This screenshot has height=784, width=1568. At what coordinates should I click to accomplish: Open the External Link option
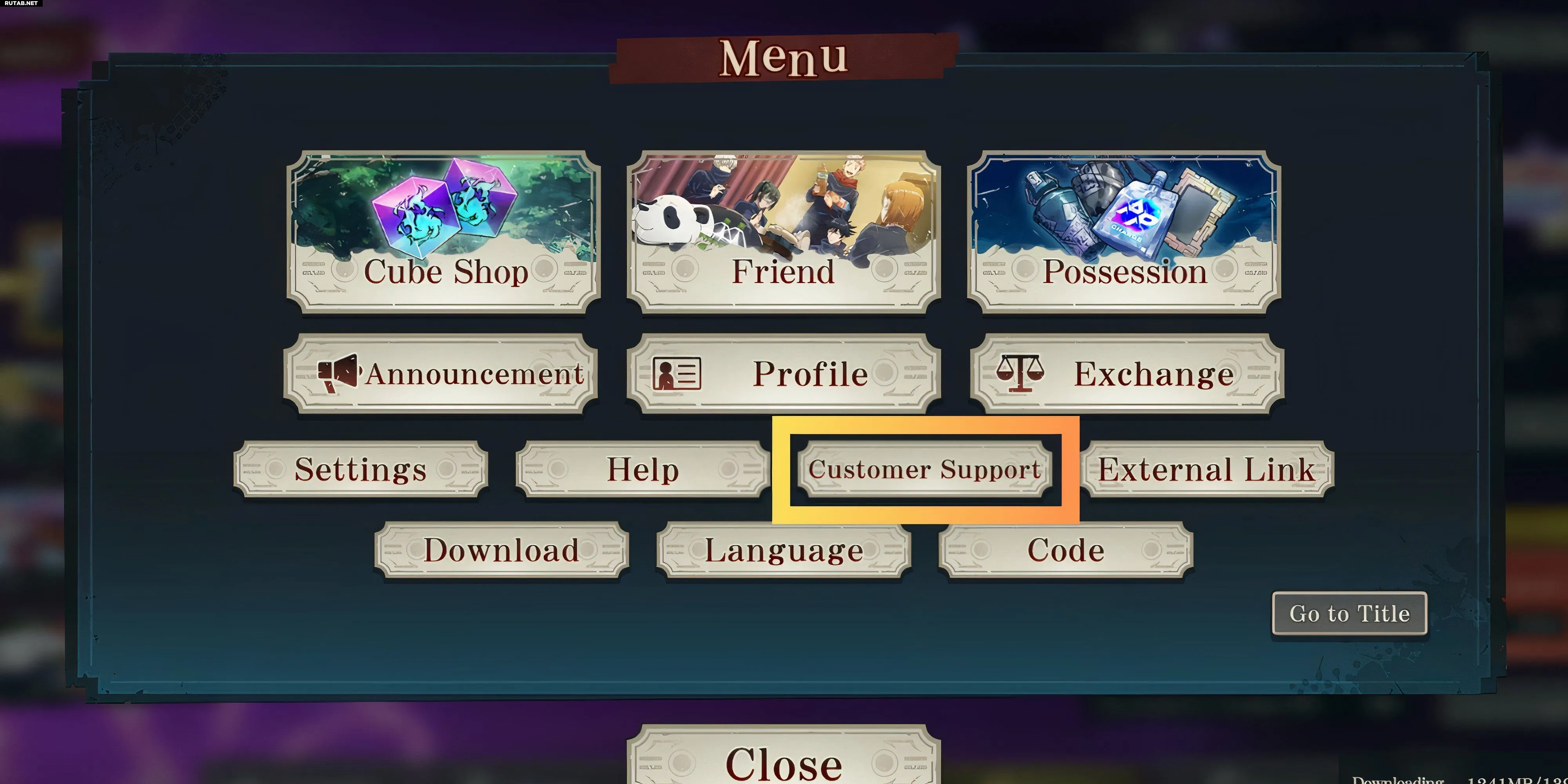pos(1207,469)
